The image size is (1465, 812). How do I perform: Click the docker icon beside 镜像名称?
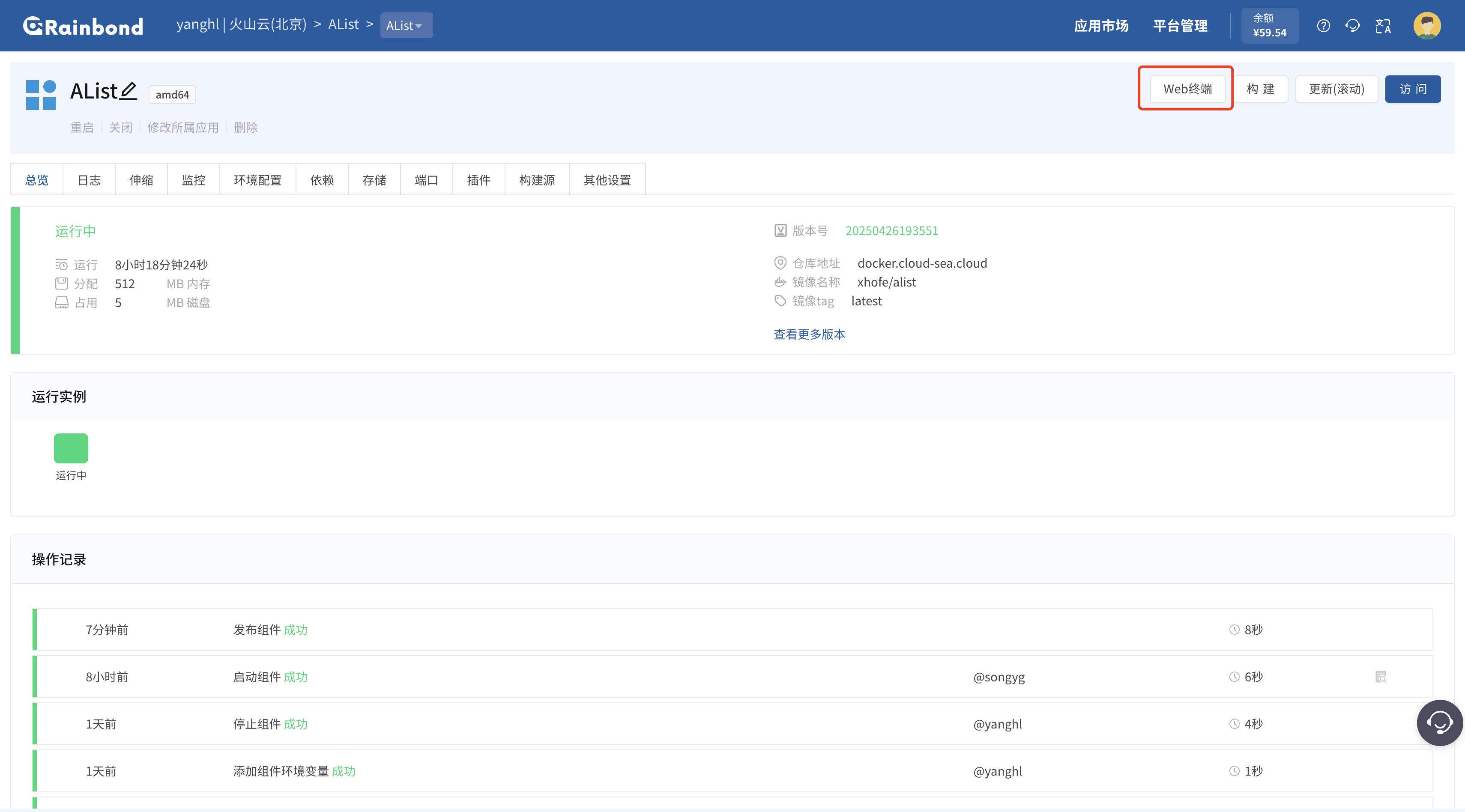pyautogui.click(x=780, y=282)
